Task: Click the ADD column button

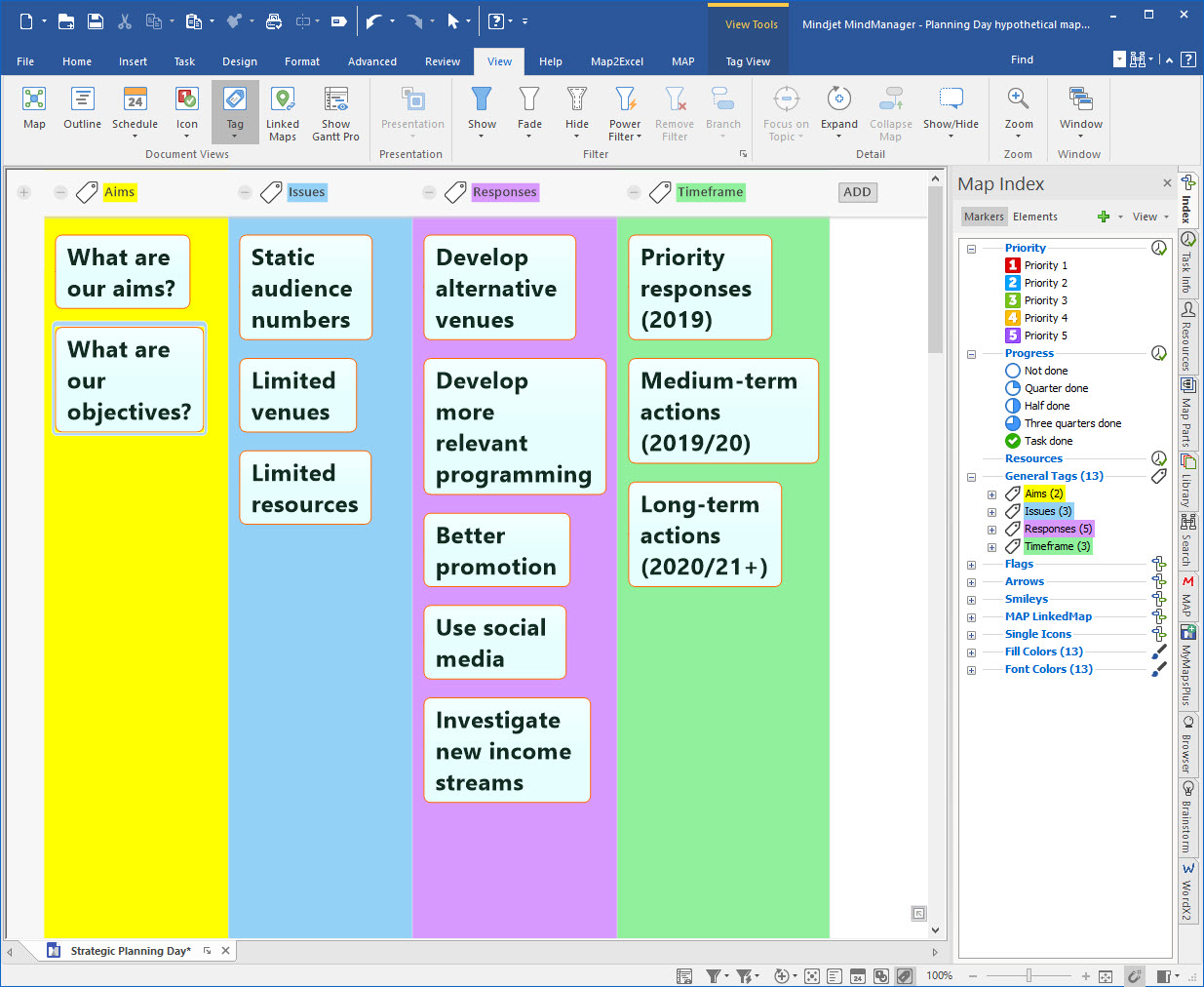Action: click(x=857, y=192)
